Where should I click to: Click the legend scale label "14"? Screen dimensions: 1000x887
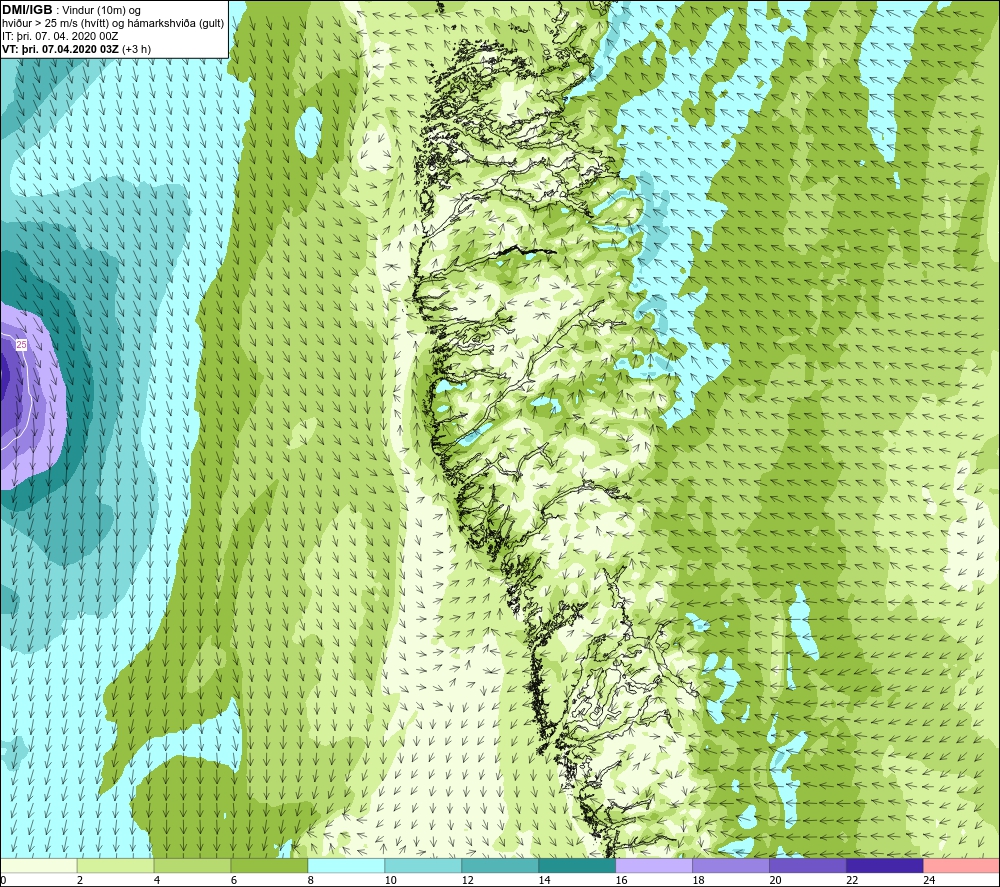pos(544,880)
